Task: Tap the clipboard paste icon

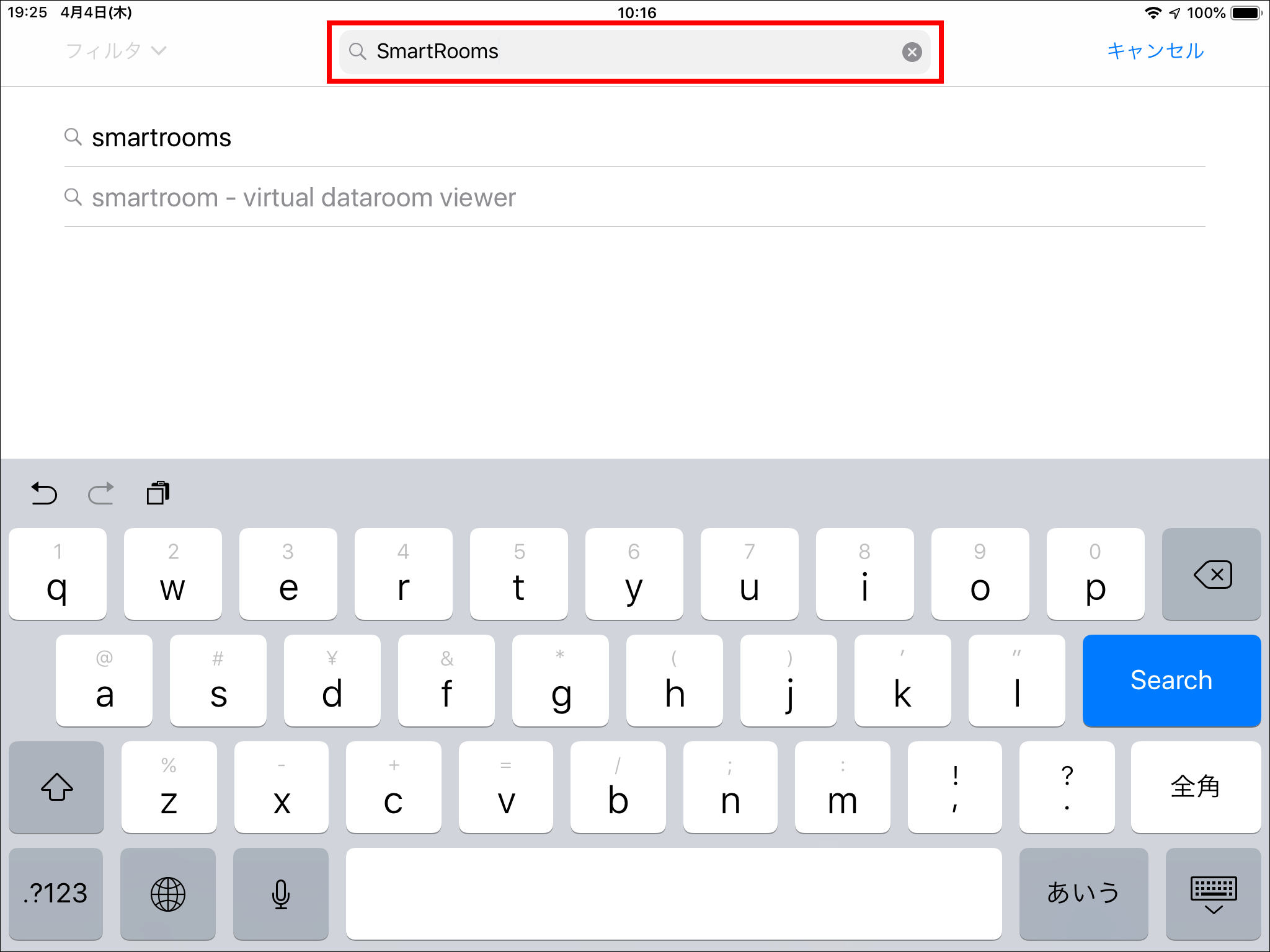Action: (158, 493)
